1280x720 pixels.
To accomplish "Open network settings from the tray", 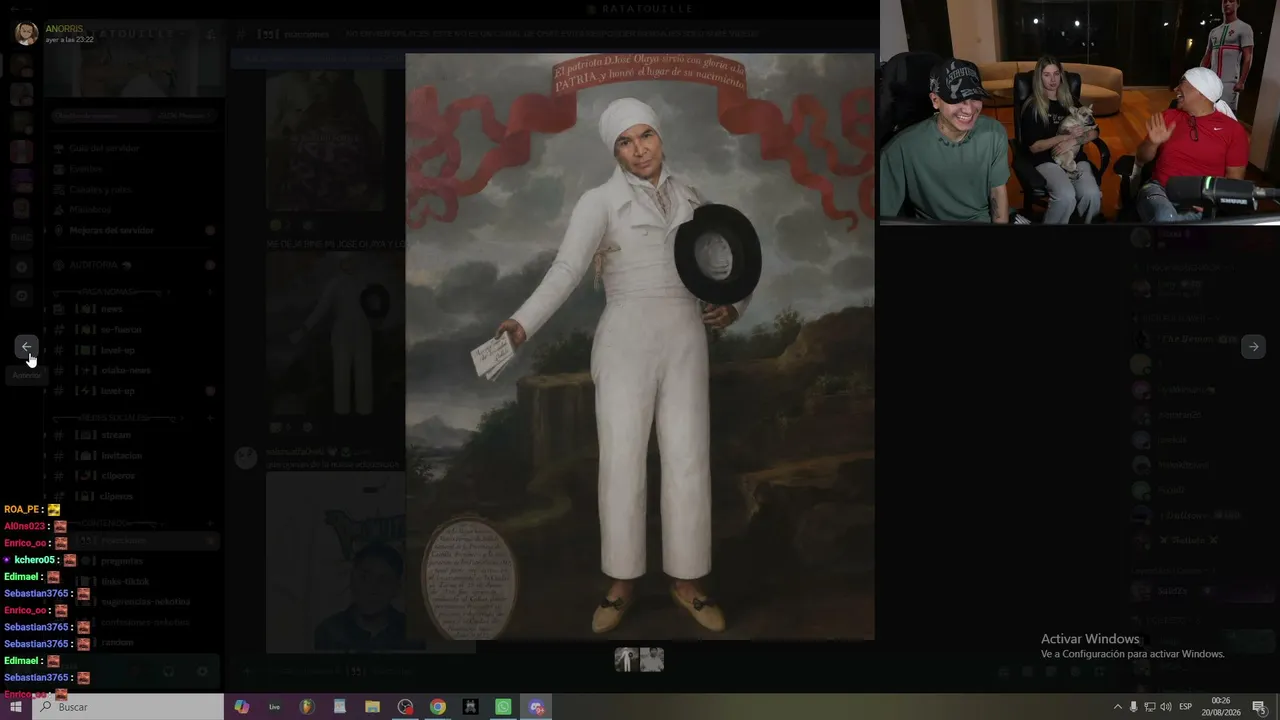I will 1149,707.
